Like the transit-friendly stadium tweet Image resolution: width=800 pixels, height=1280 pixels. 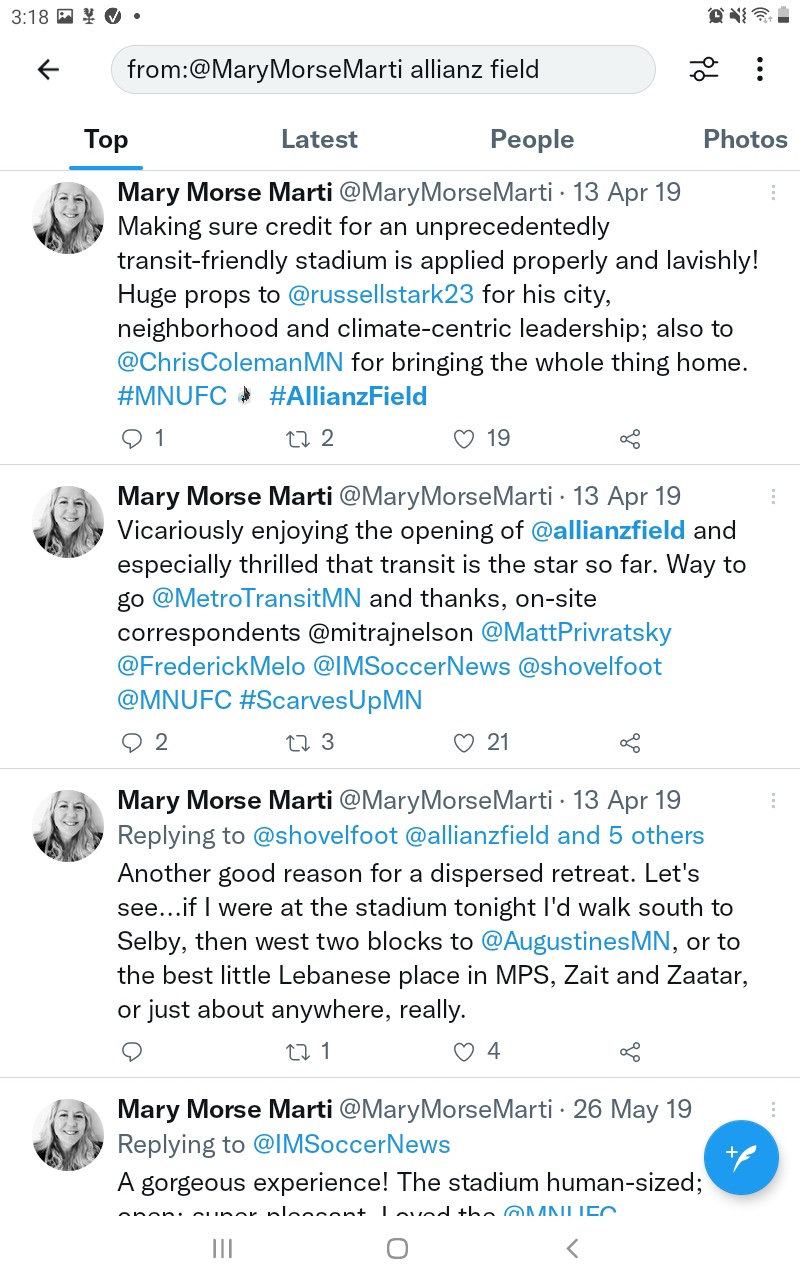pyautogui.click(x=464, y=438)
